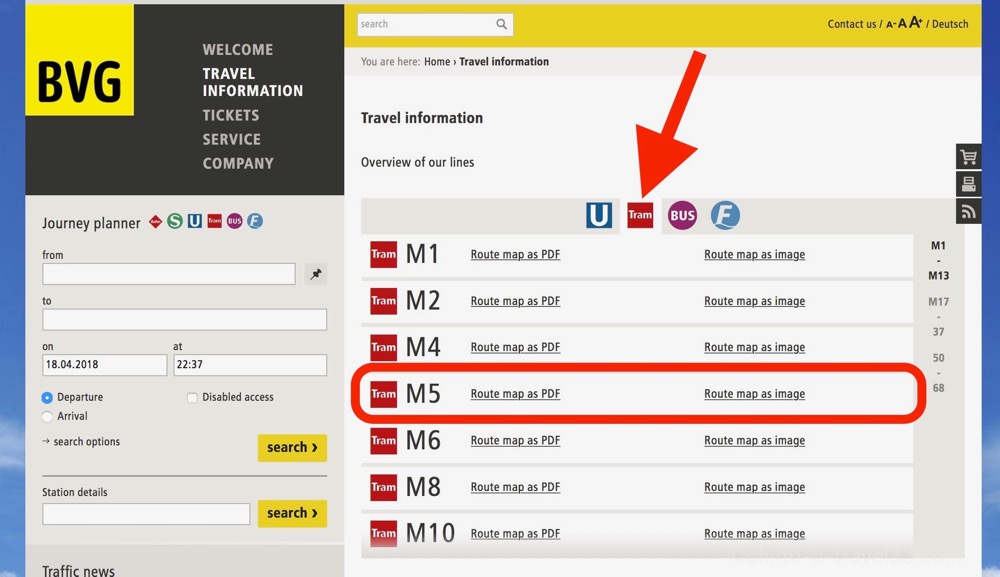The height and width of the screenshot is (577, 1000).
Task: Enable the Disabled access checkbox
Action: point(192,398)
